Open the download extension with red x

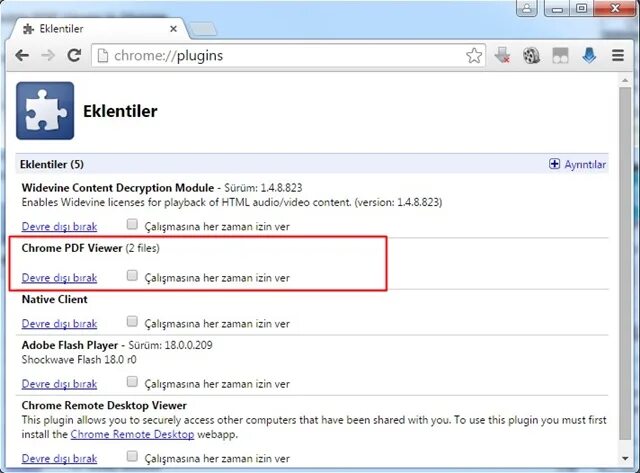click(x=502, y=55)
